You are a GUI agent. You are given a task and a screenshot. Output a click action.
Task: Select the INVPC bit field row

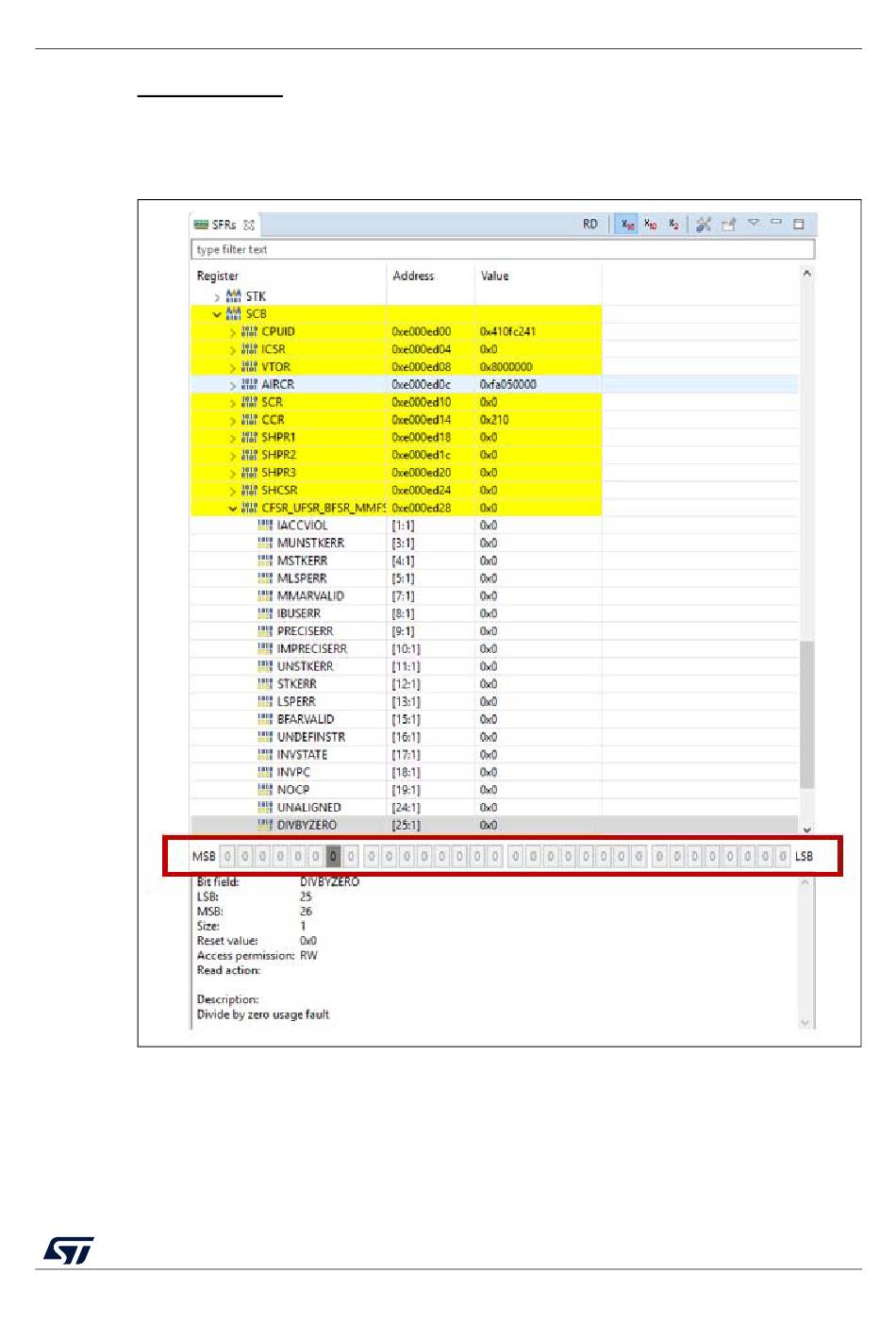[x=494, y=772]
